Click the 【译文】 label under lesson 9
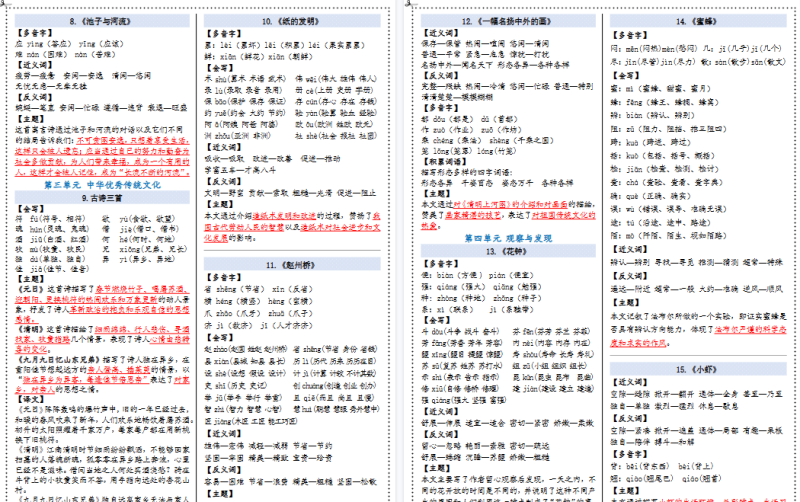 coord(30,399)
